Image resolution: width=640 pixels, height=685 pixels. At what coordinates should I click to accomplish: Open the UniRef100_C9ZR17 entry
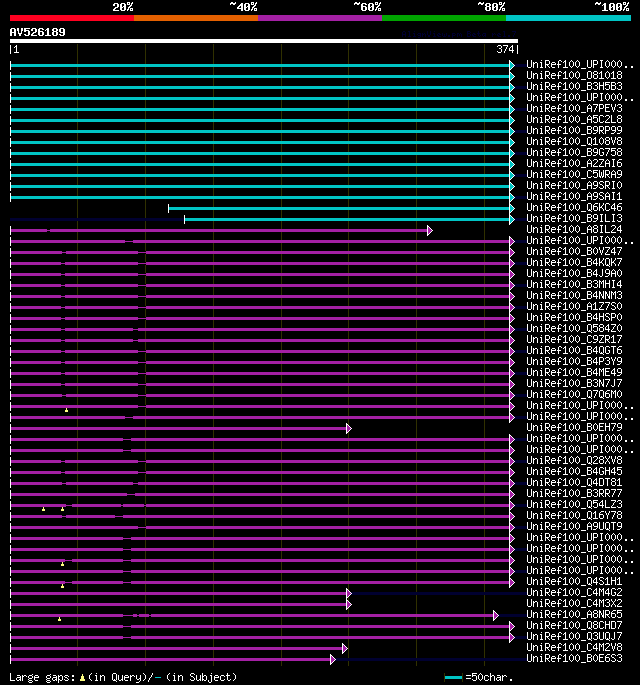coord(574,339)
